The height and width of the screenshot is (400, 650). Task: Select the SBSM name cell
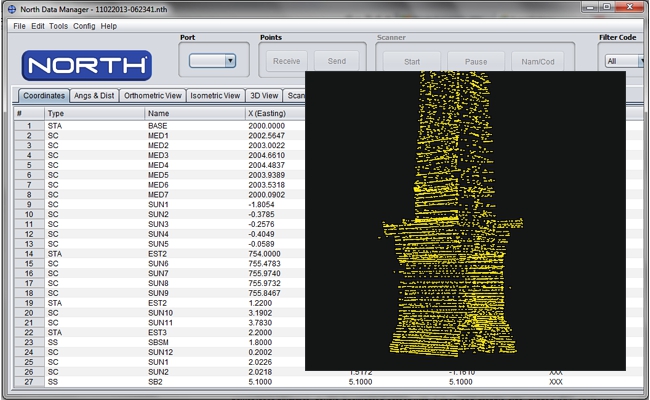coord(195,342)
